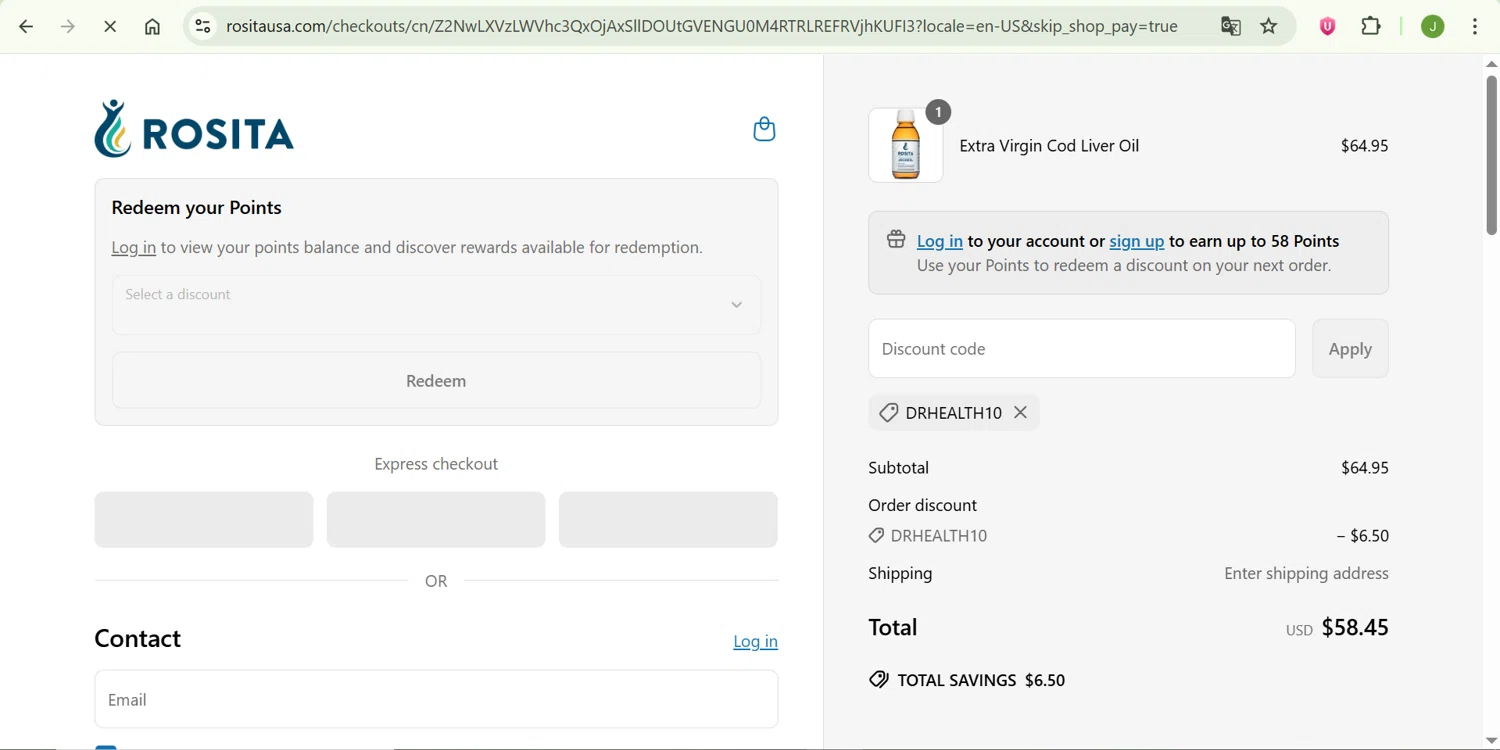This screenshot has width=1500, height=750.
Task: Click Log in under Redeem your Points
Action: [133, 247]
